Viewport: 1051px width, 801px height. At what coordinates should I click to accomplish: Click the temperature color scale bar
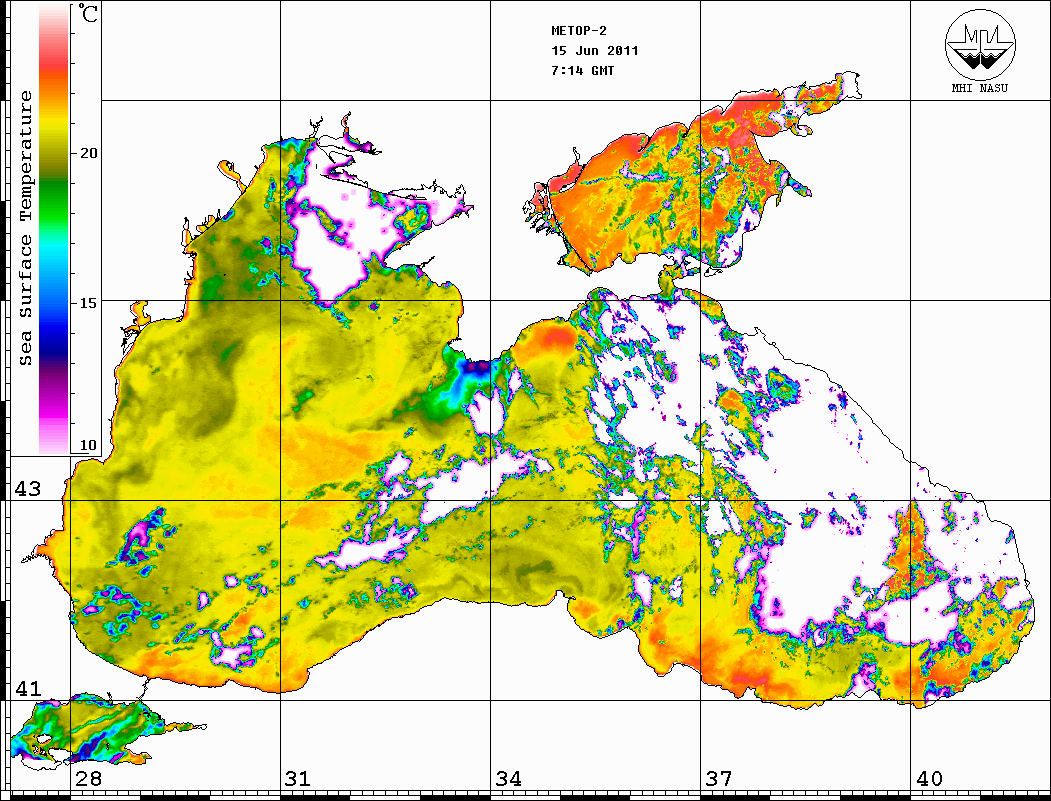54,229
